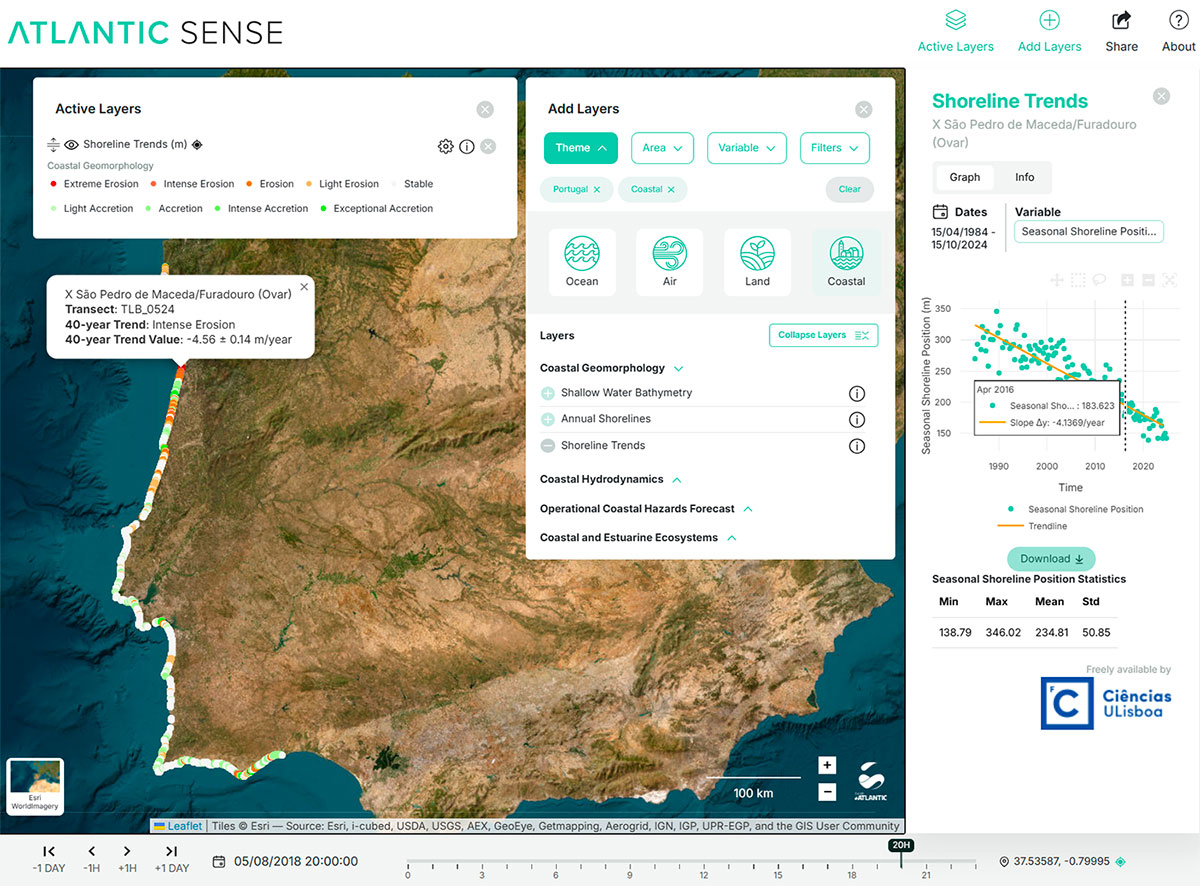Switch to the Graph tab
1200x886 pixels.
965,177
